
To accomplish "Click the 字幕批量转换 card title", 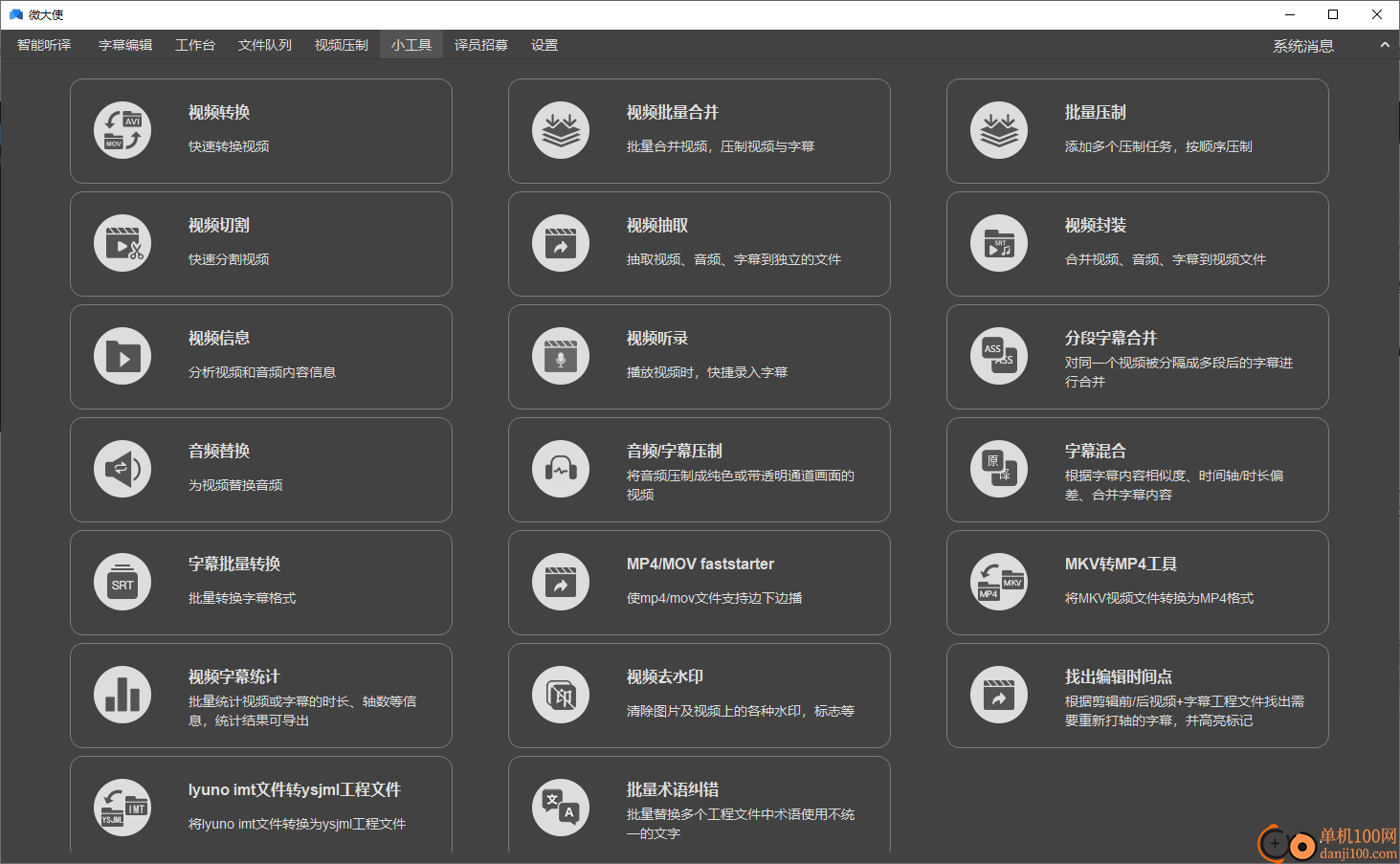I will pyautogui.click(x=234, y=565).
